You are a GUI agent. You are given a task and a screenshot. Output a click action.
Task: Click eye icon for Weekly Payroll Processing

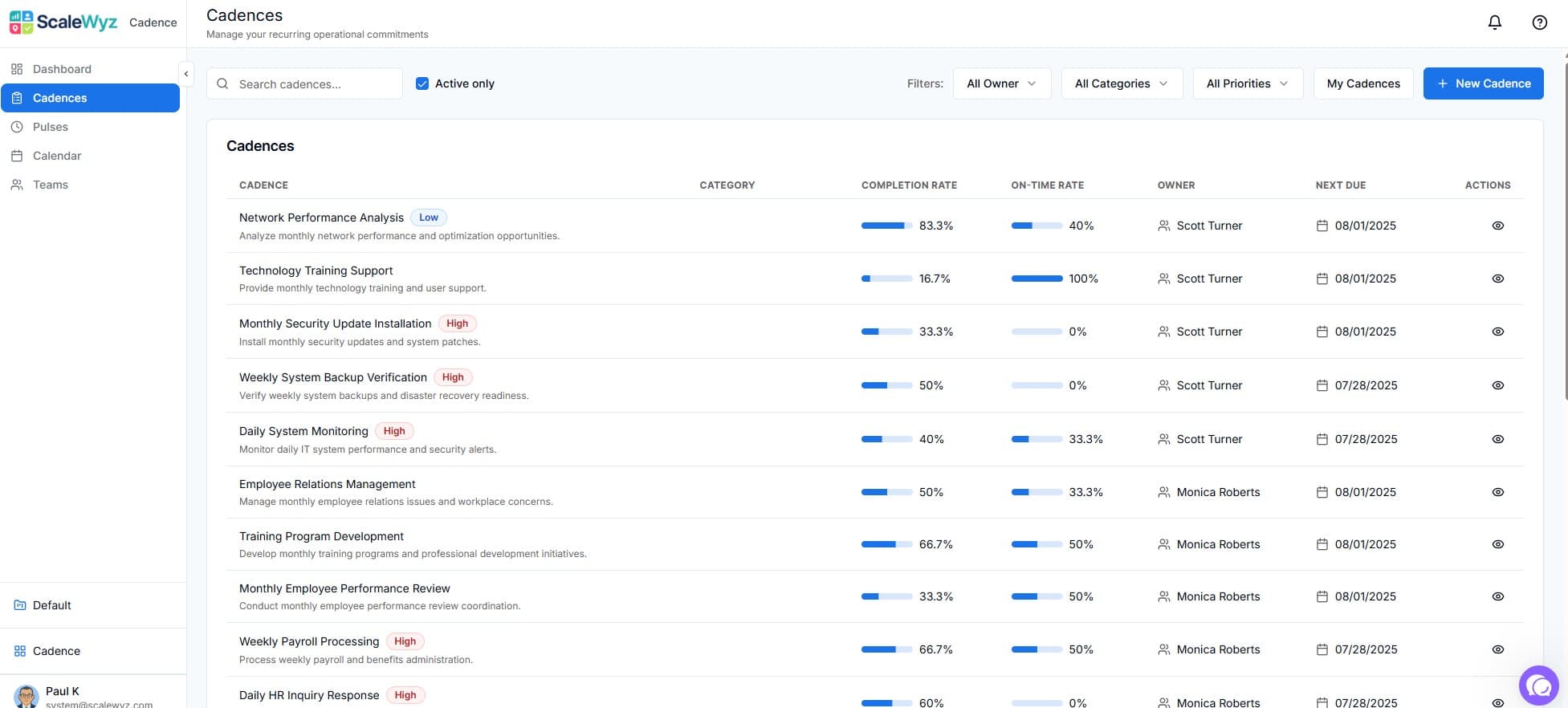click(x=1497, y=649)
